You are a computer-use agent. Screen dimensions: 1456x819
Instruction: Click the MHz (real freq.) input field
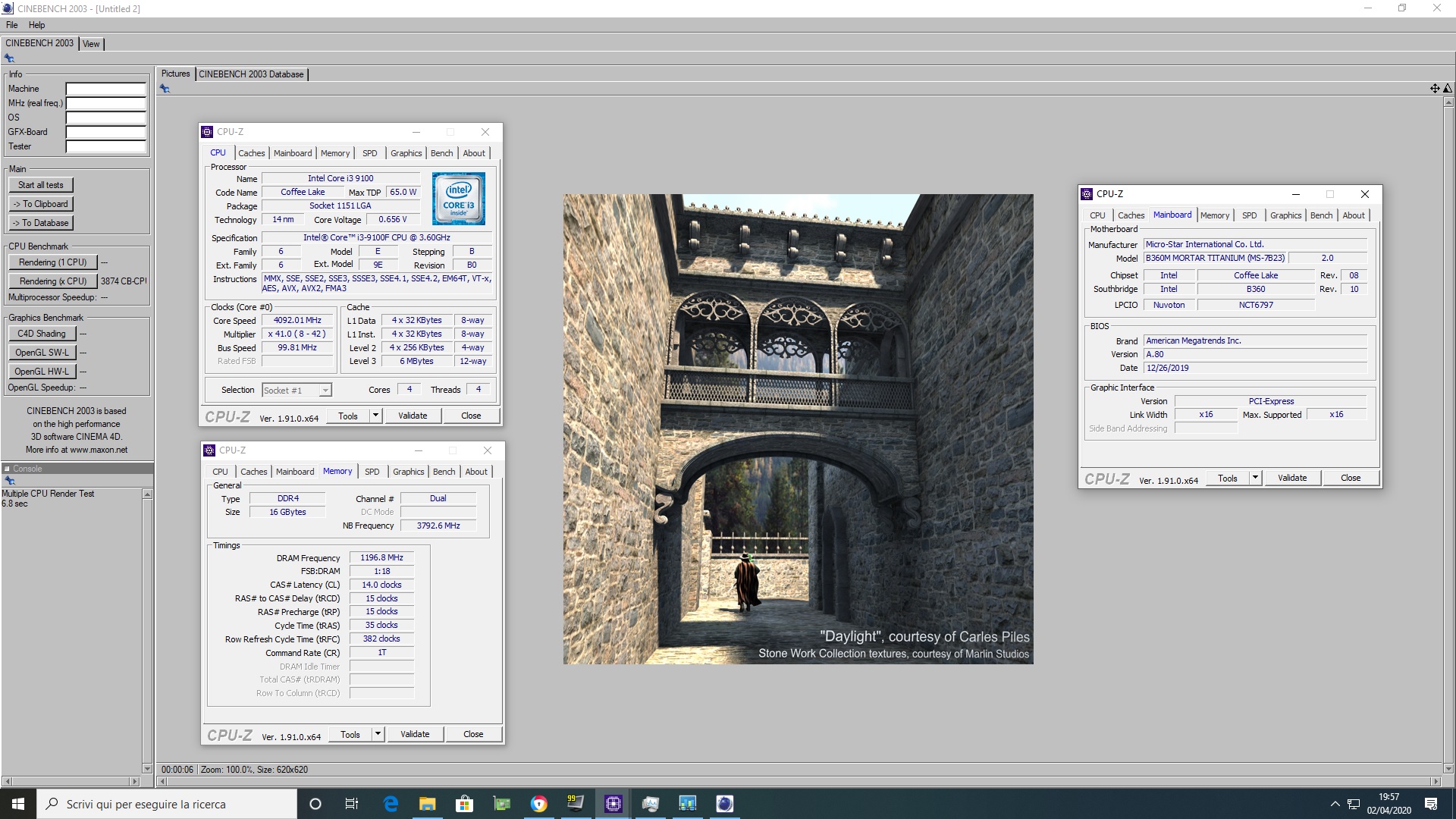click(x=105, y=103)
